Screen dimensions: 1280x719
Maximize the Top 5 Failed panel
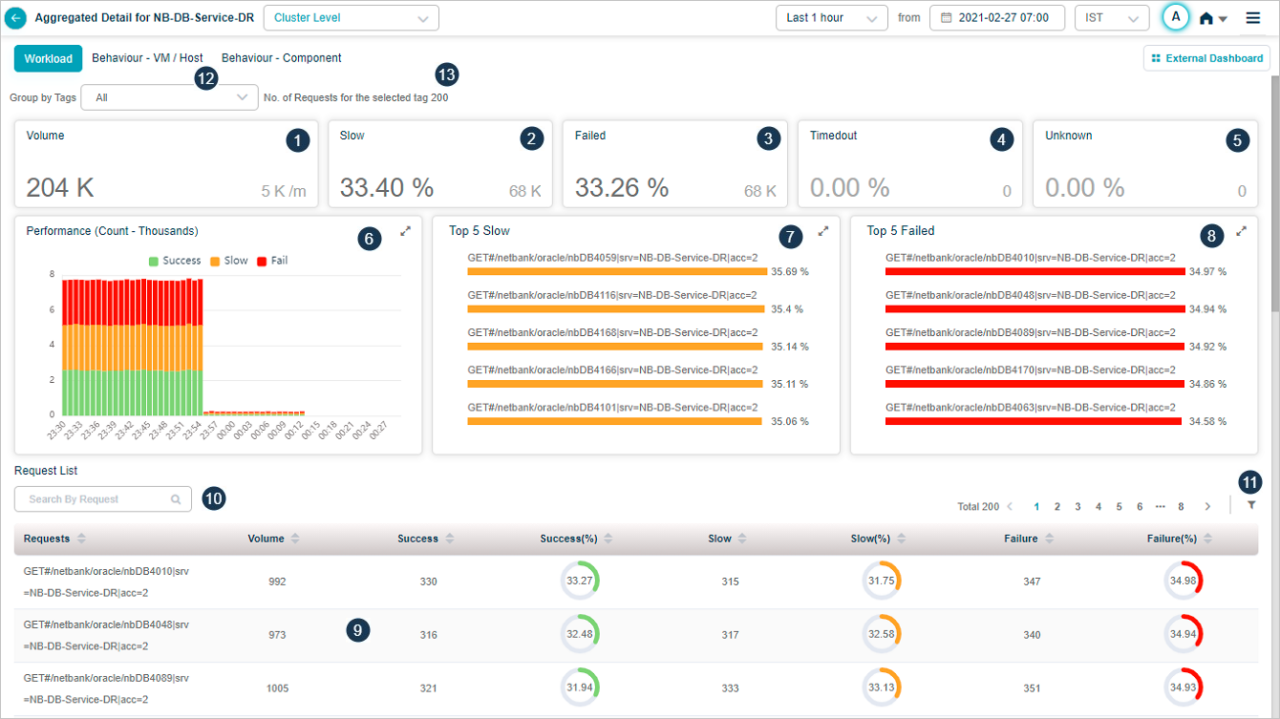pyautogui.click(x=1241, y=230)
